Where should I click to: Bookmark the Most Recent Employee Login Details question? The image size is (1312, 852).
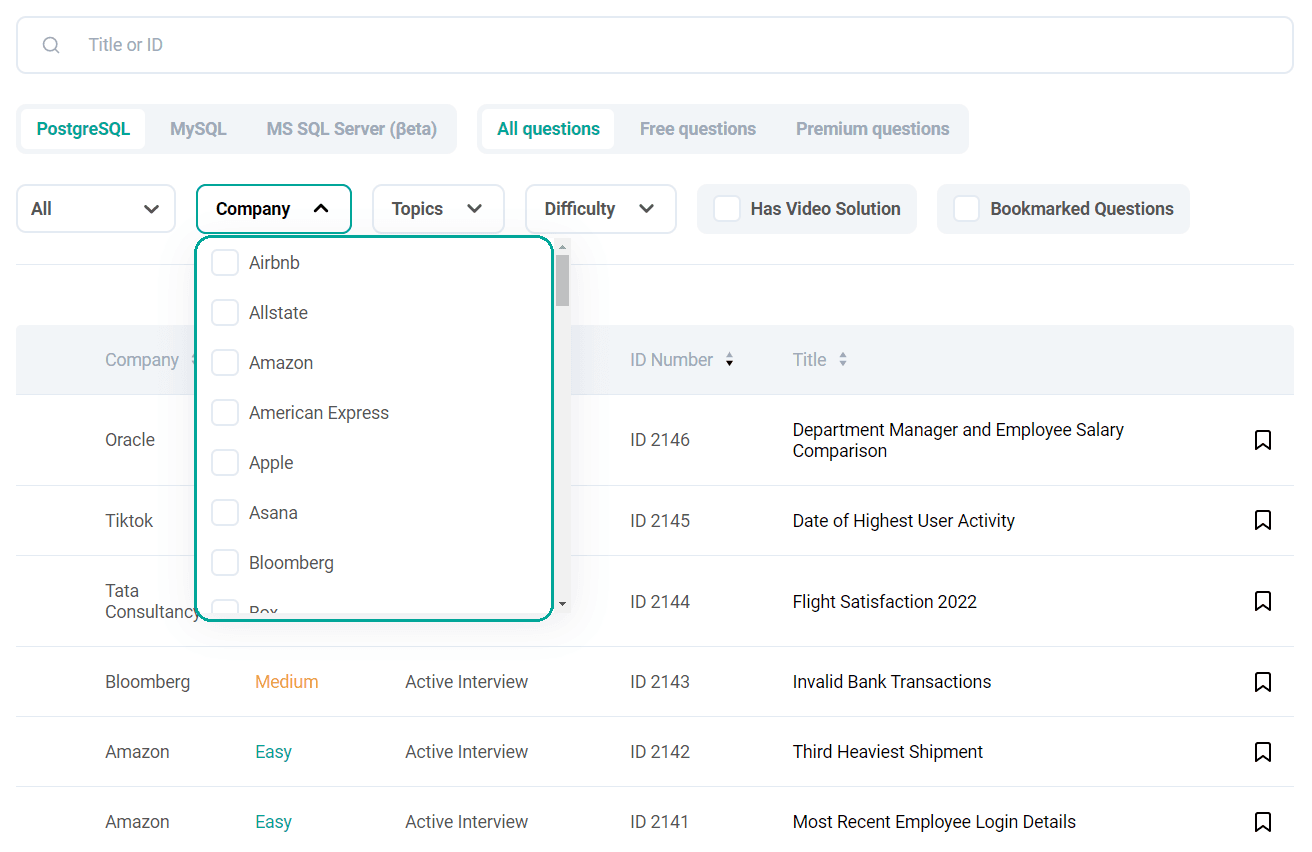click(1262, 821)
